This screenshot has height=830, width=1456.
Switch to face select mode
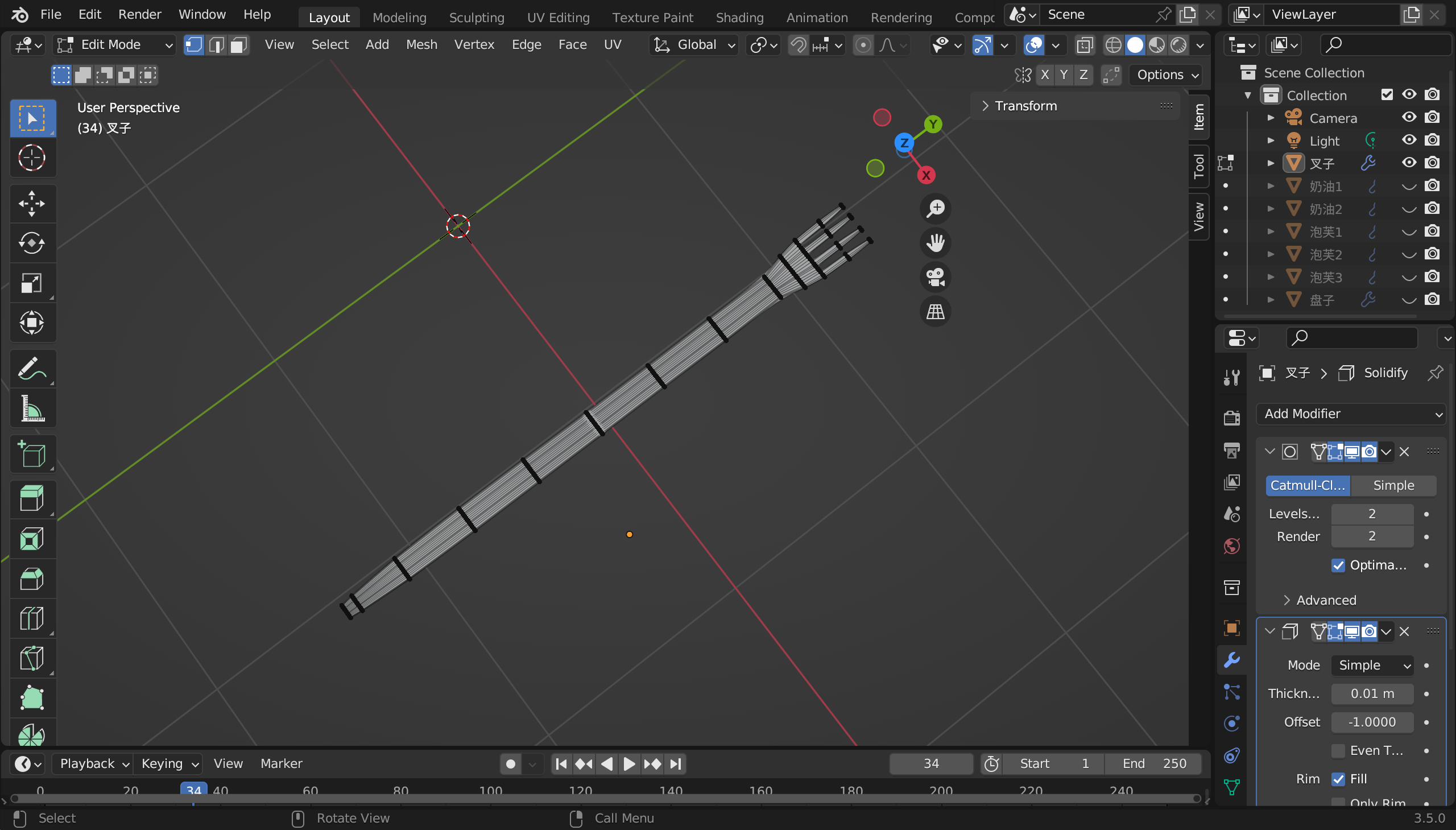pyautogui.click(x=239, y=44)
